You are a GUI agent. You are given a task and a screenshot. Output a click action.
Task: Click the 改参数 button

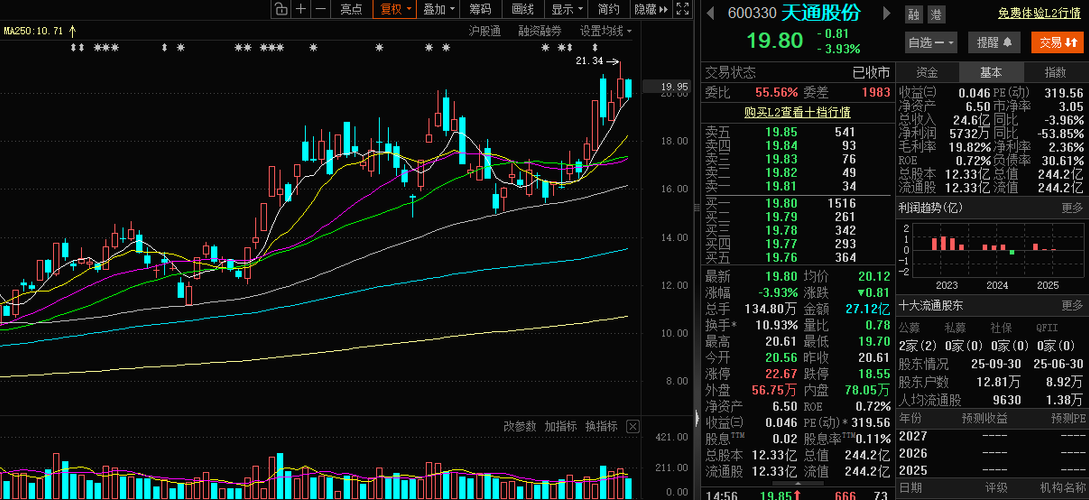pos(519,426)
